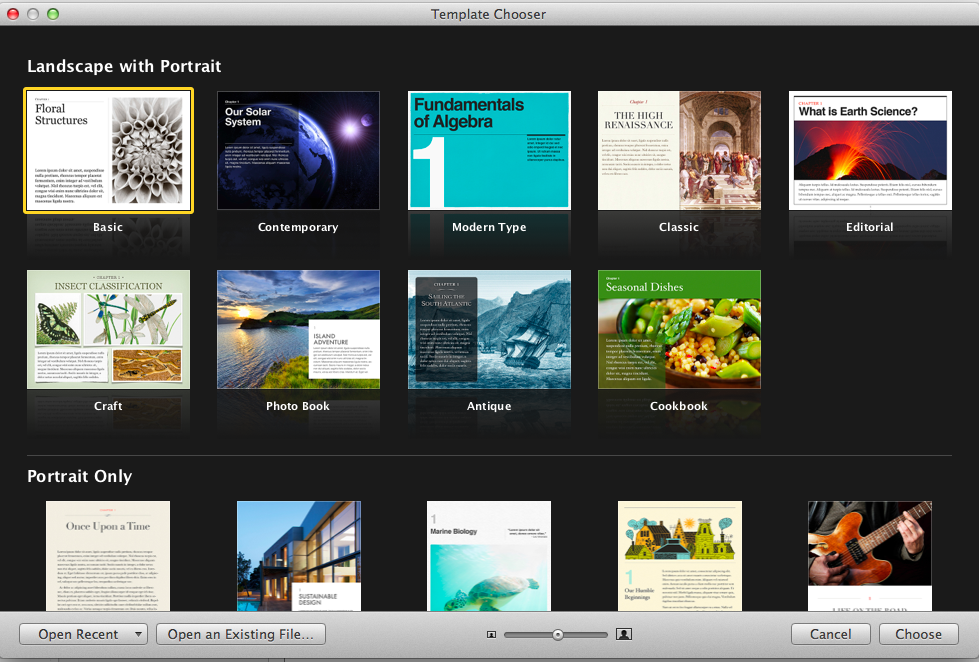Image resolution: width=979 pixels, height=662 pixels.
Task: Close the Template Chooser window
Action: (x=12, y=14)
